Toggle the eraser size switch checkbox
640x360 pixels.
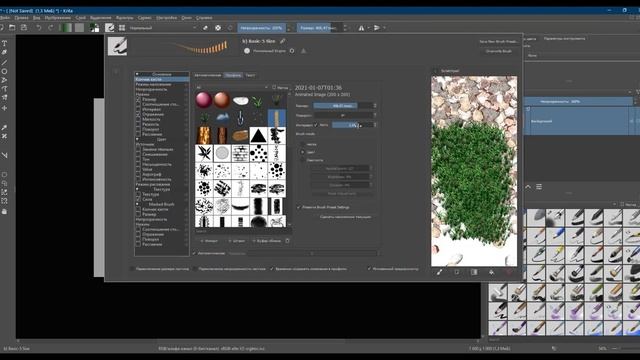[x=132, y=269]
